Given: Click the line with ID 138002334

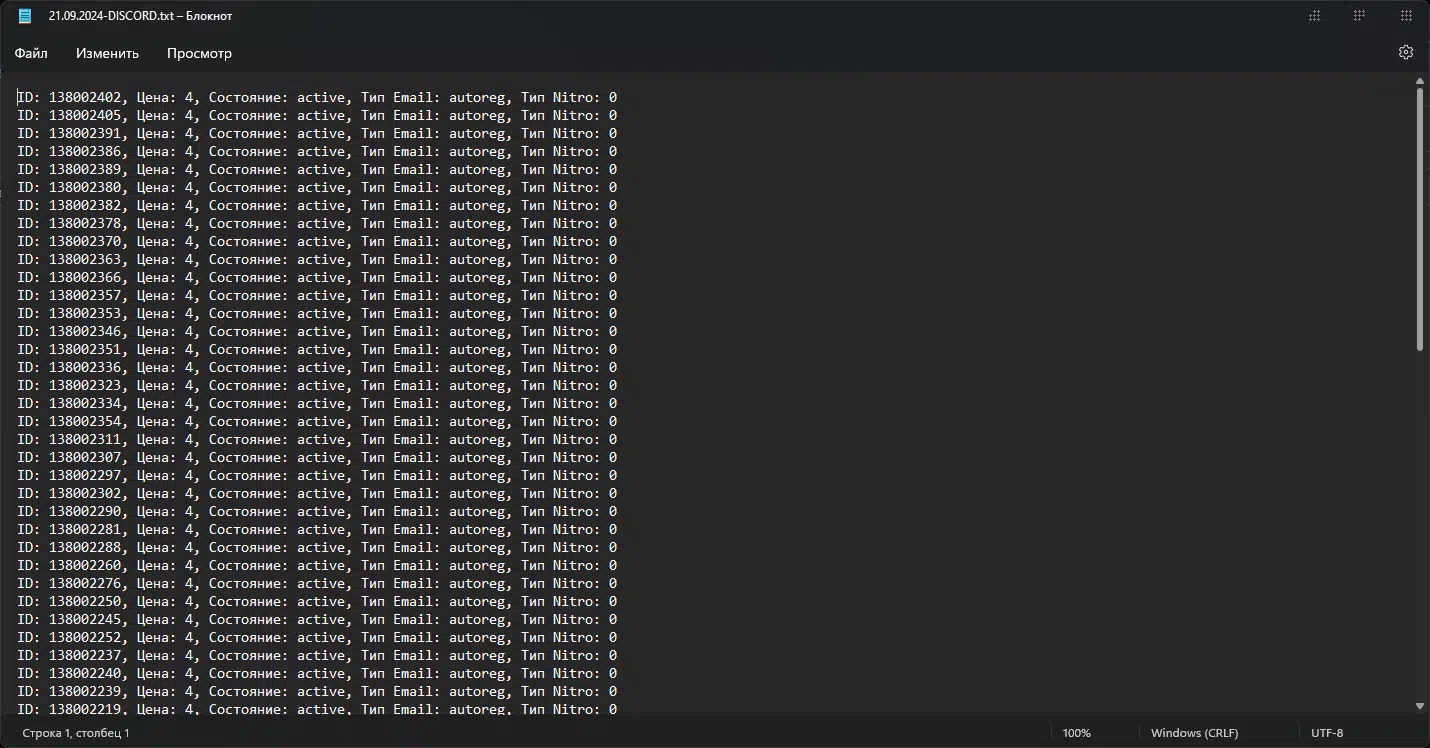Looking at the screenshot, I should point(317,403).
